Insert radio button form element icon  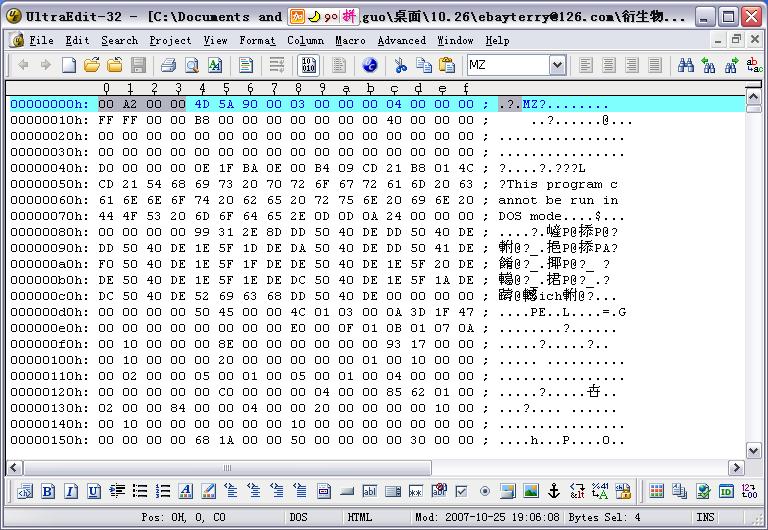coord(485,491)
